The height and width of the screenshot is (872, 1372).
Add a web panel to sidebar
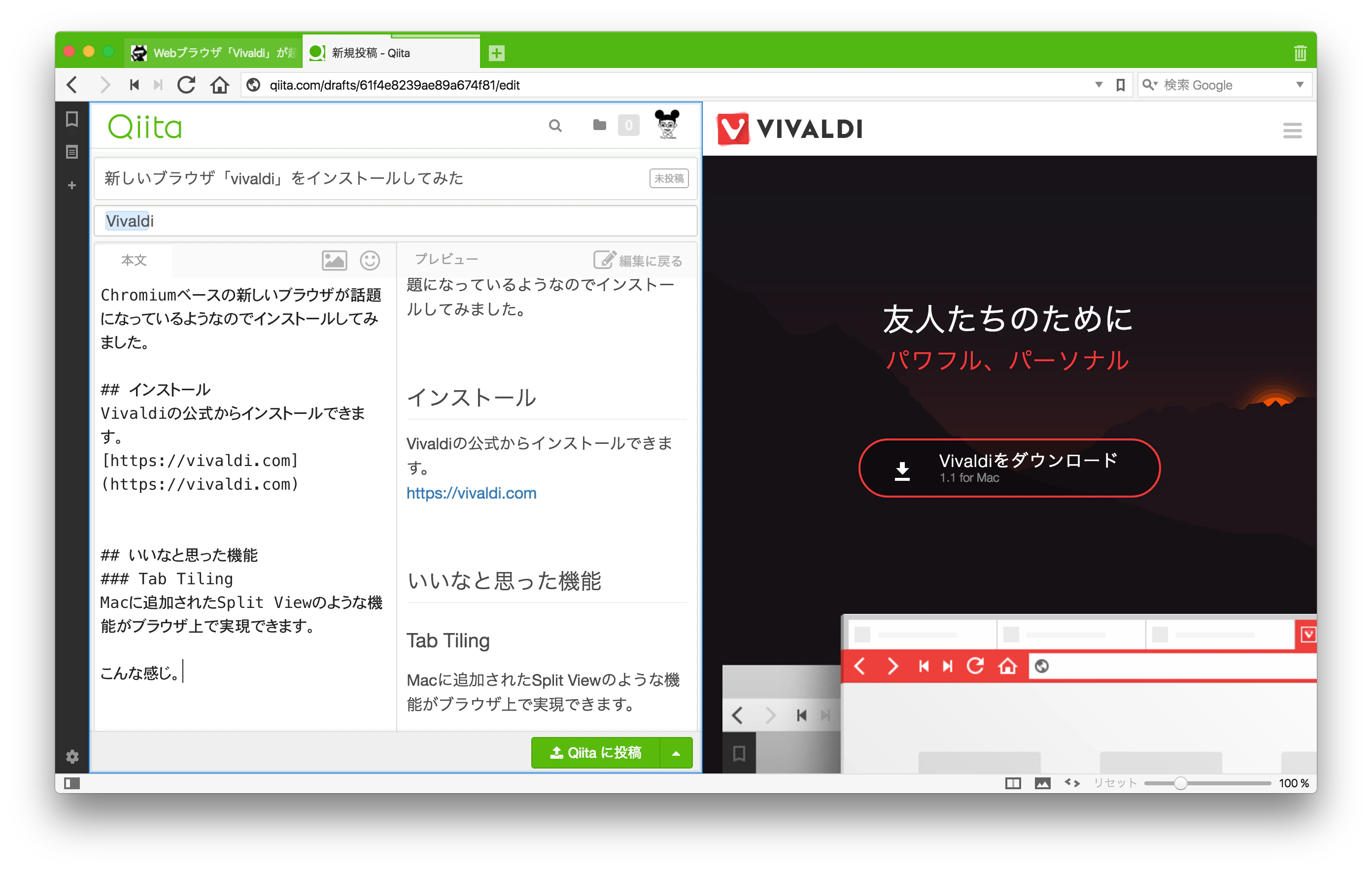[72, 185]
